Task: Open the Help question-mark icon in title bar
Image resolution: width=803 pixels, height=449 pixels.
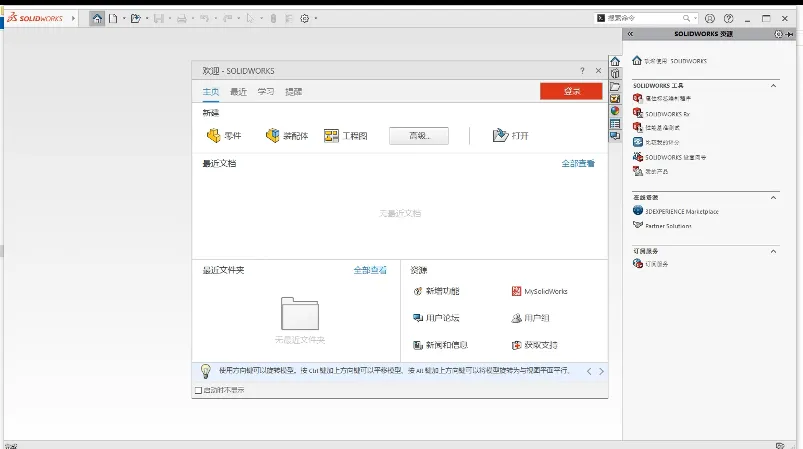Action: coord(729,18)
